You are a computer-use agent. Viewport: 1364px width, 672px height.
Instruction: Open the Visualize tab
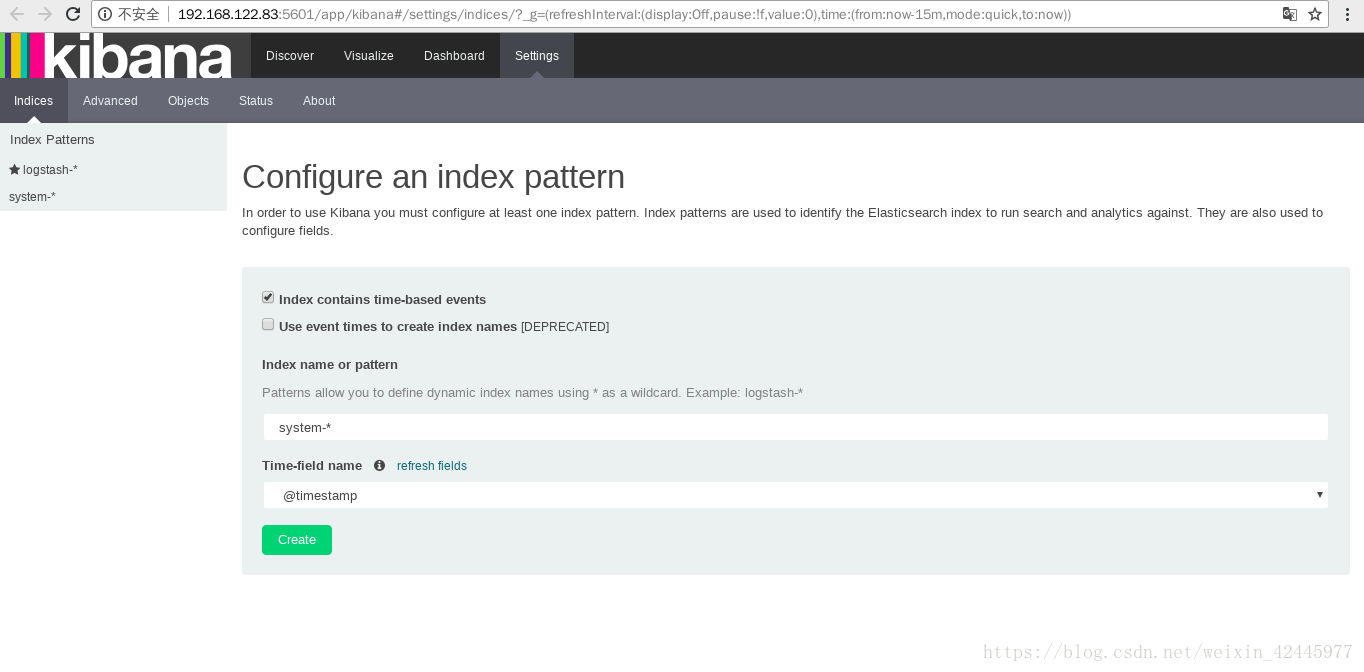[369, 56]
